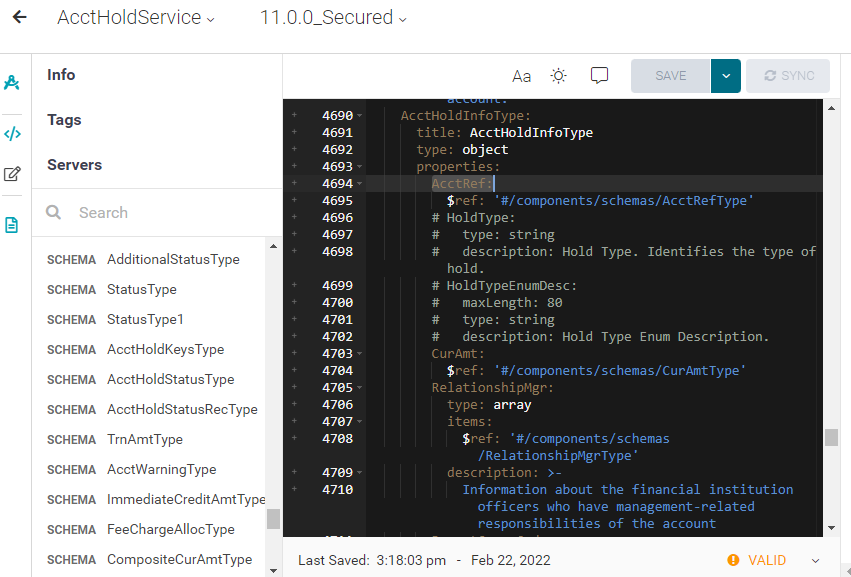Go back using the left arrow

click(20, 17)
